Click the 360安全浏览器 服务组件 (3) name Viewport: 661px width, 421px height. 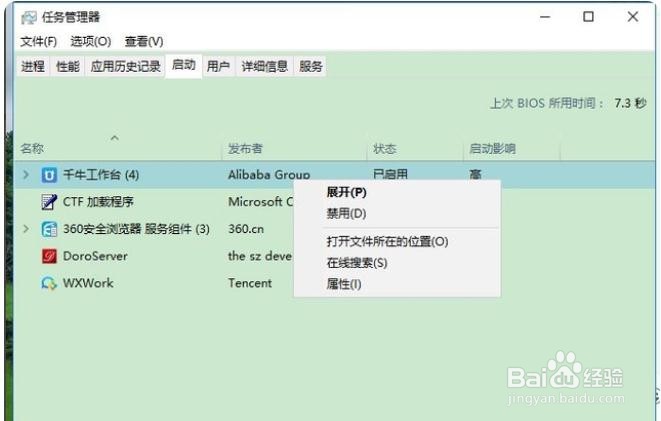136,229
